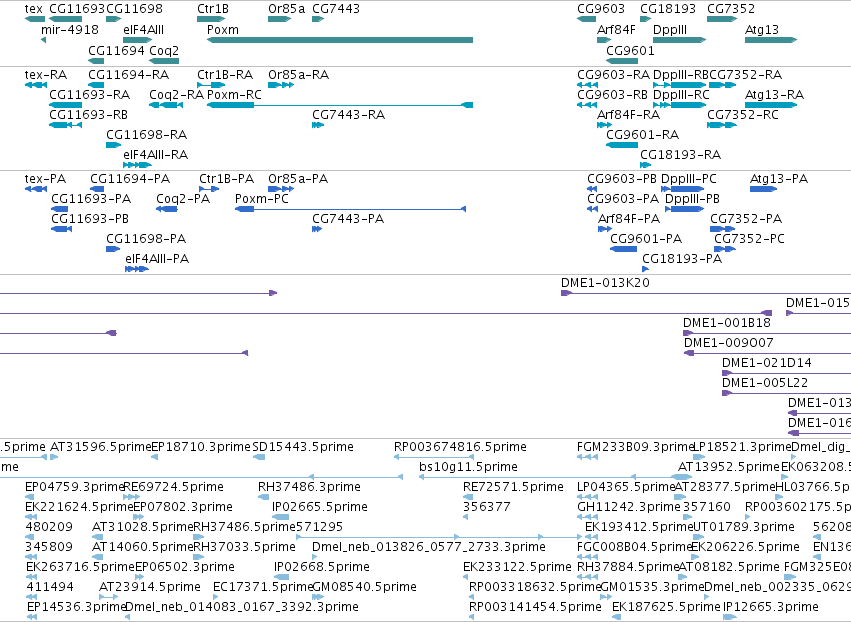851x622 pixels.
Task: Open the CG7443 gene label
Action: click(x=336, y=9)
